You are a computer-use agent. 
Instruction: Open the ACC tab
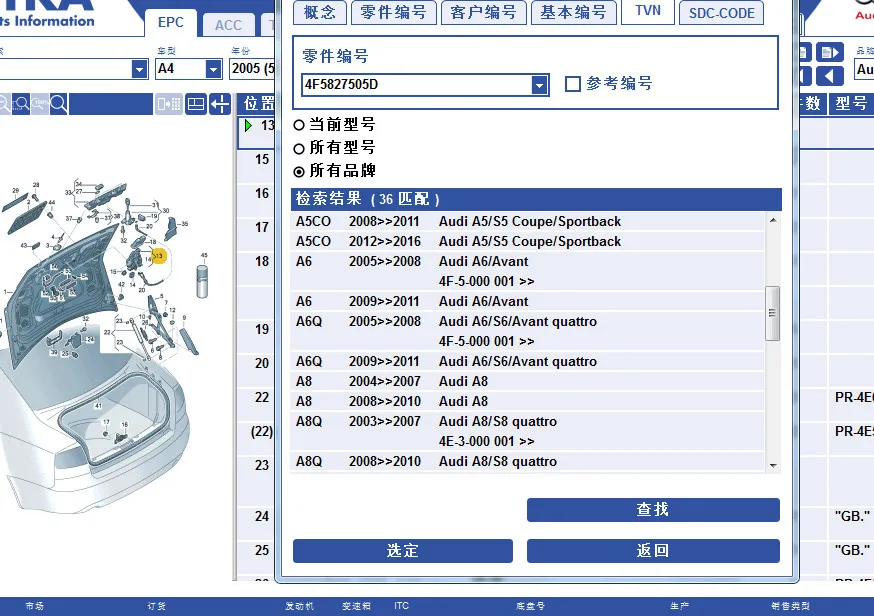pos(229,25)
